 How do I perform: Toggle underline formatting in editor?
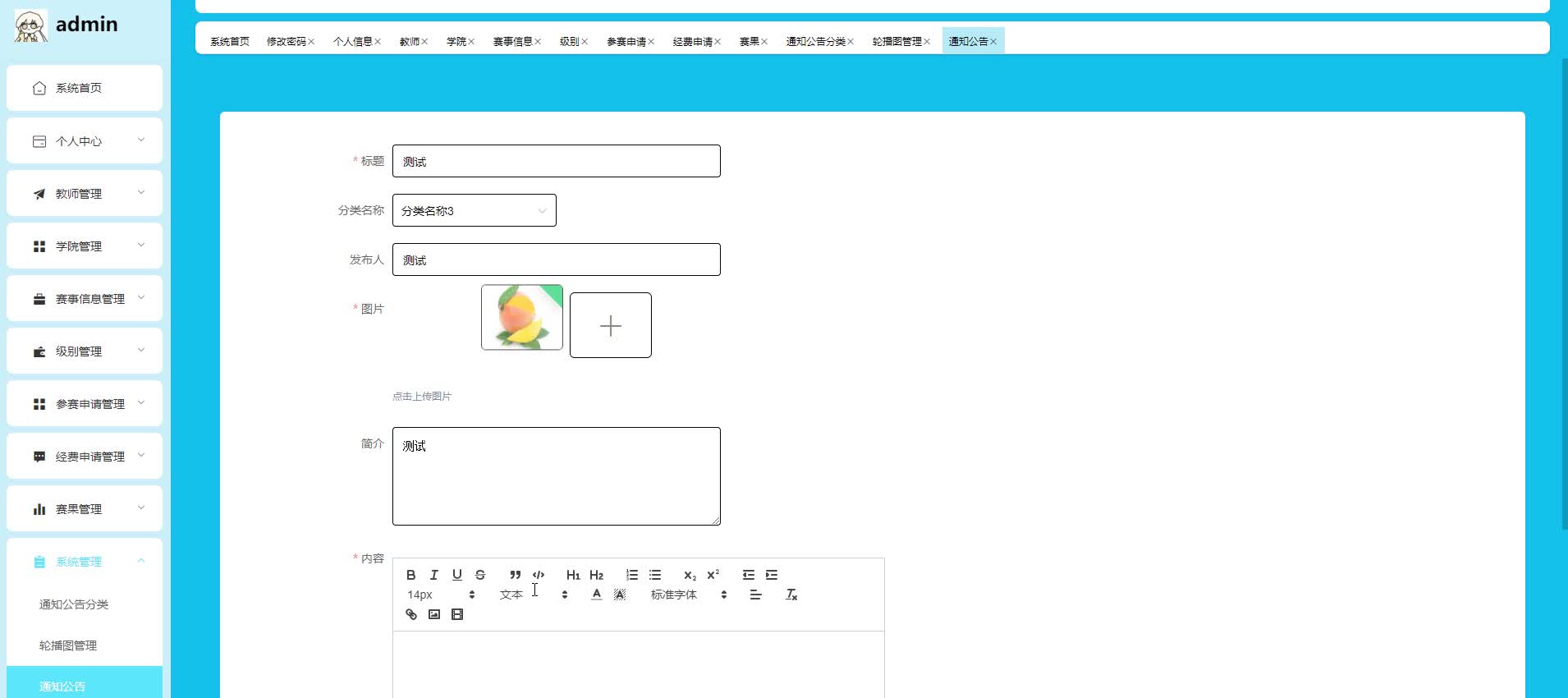point(457,575)
